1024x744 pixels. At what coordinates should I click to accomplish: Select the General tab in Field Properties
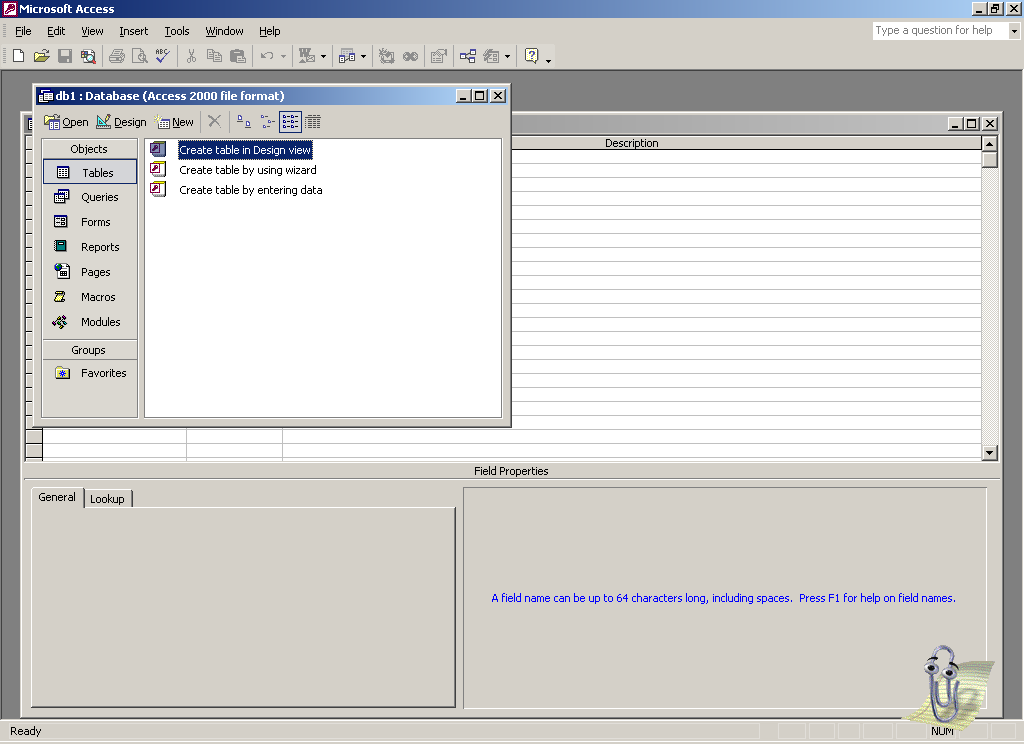pos(57,497)
